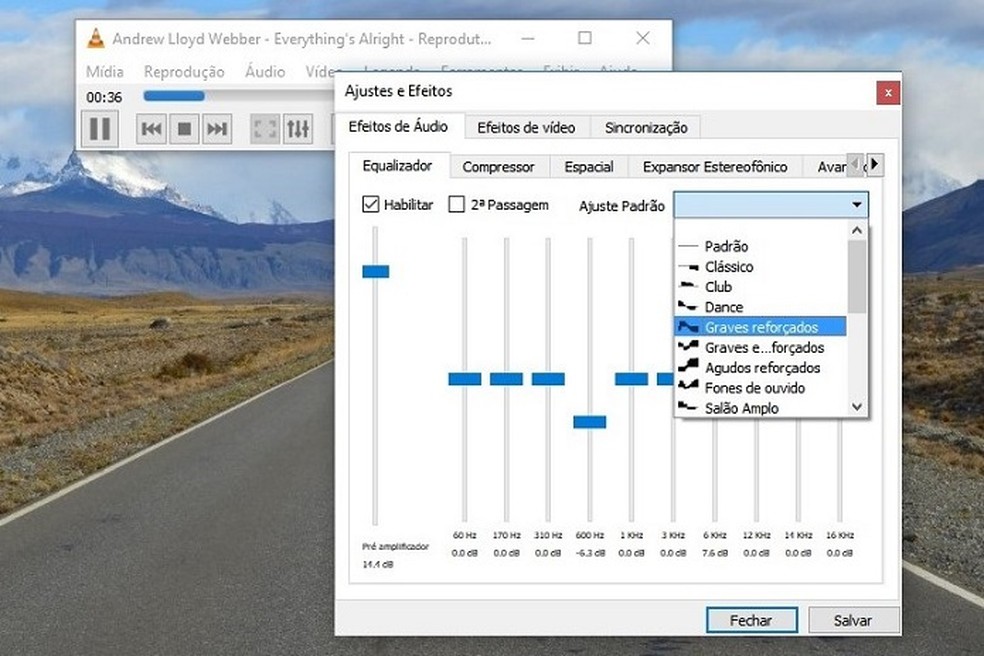
Task: Click the VLC cone icon
Action: coord(97,38)
